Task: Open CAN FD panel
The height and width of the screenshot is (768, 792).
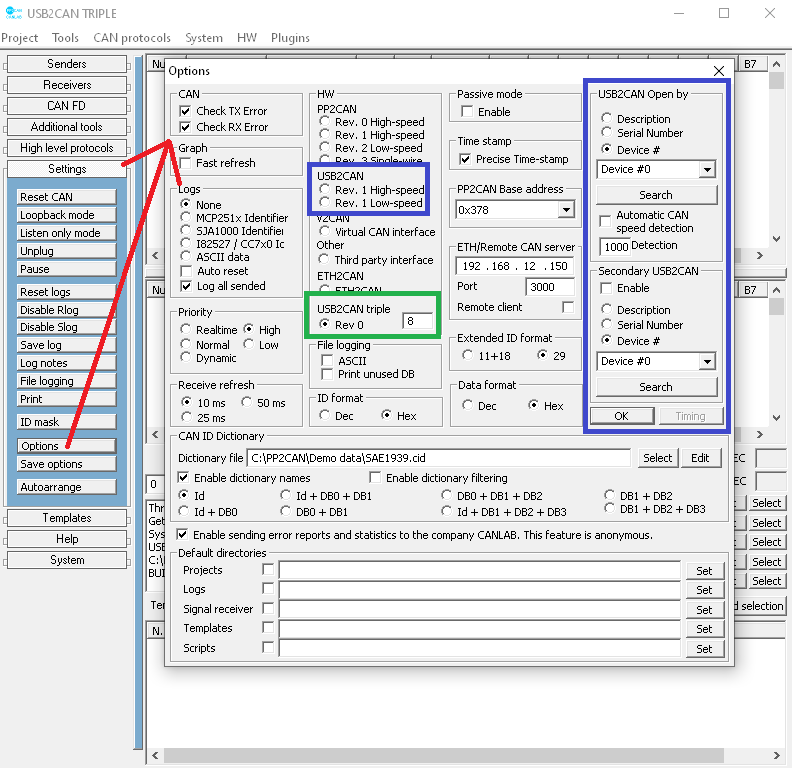Action: click(67, 106)
